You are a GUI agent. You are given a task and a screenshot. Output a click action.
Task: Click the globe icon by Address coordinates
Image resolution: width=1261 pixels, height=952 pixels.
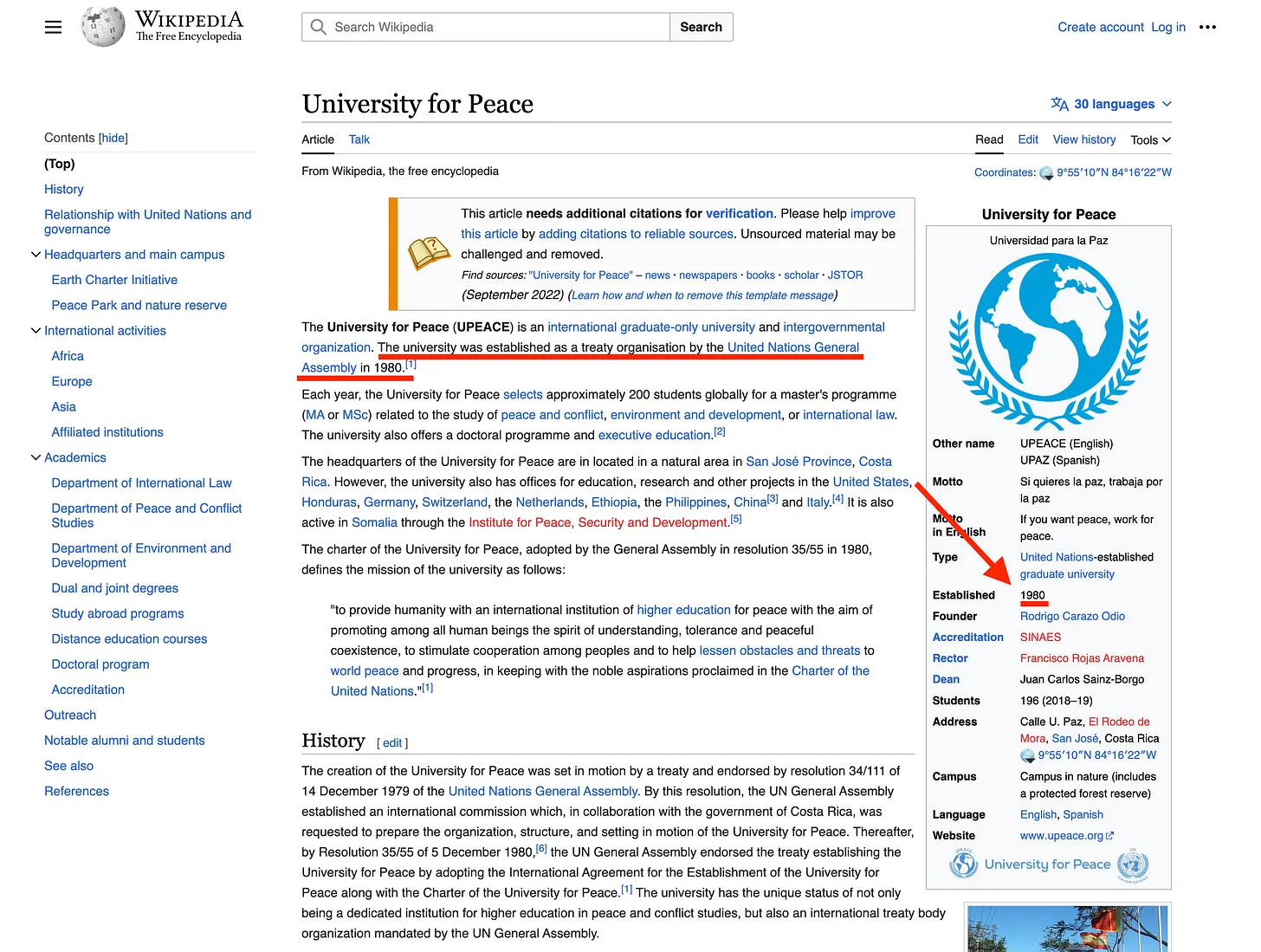(1028, 755)
